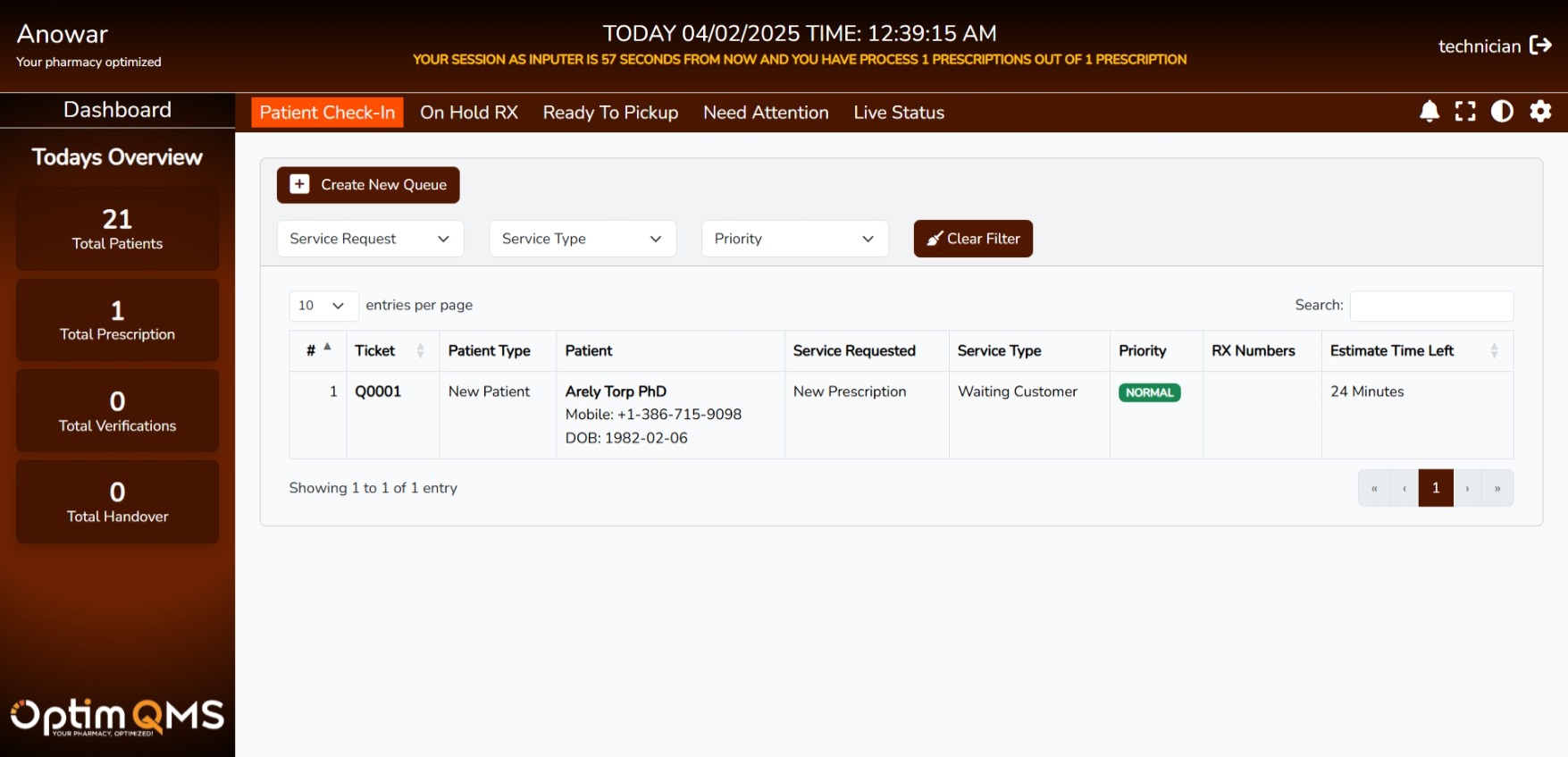Click the technician username label
This screenshot has width=1568, height=757.
coord(1480,46)
